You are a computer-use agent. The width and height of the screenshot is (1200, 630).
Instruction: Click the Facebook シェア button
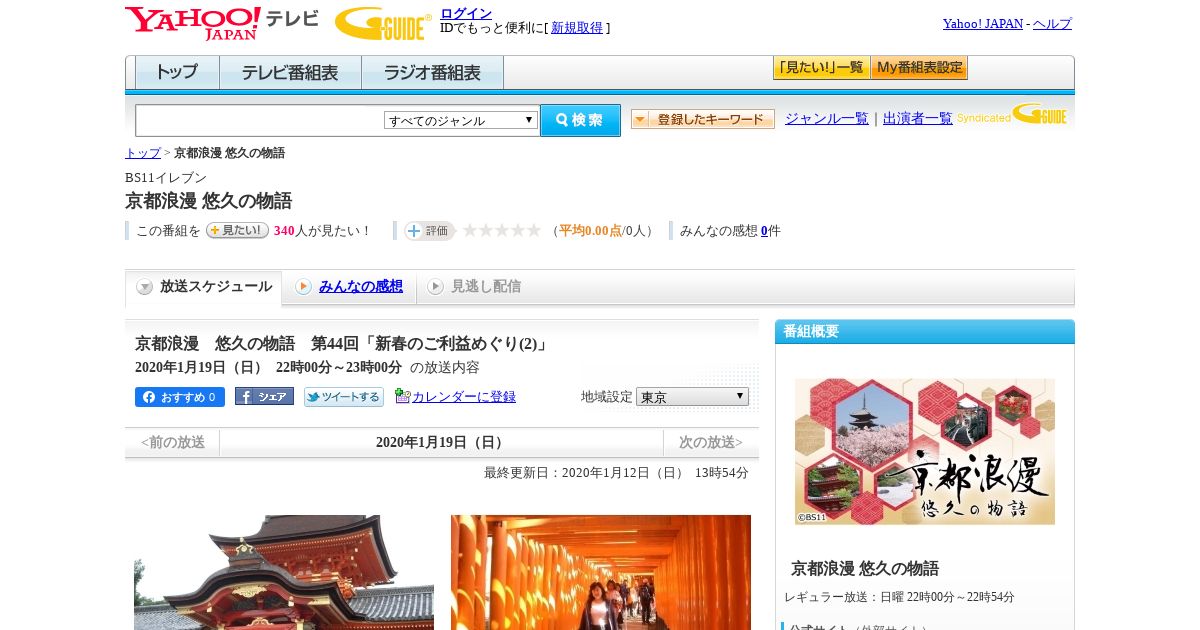click(264, 396)
